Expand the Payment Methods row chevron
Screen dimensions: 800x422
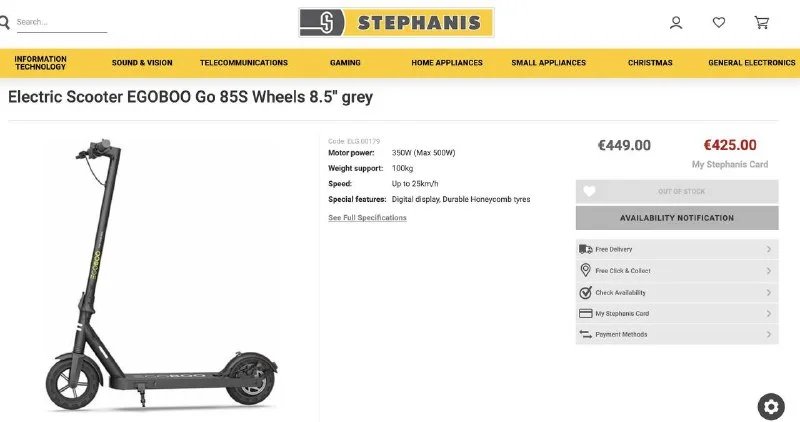(x=769, y=335)
